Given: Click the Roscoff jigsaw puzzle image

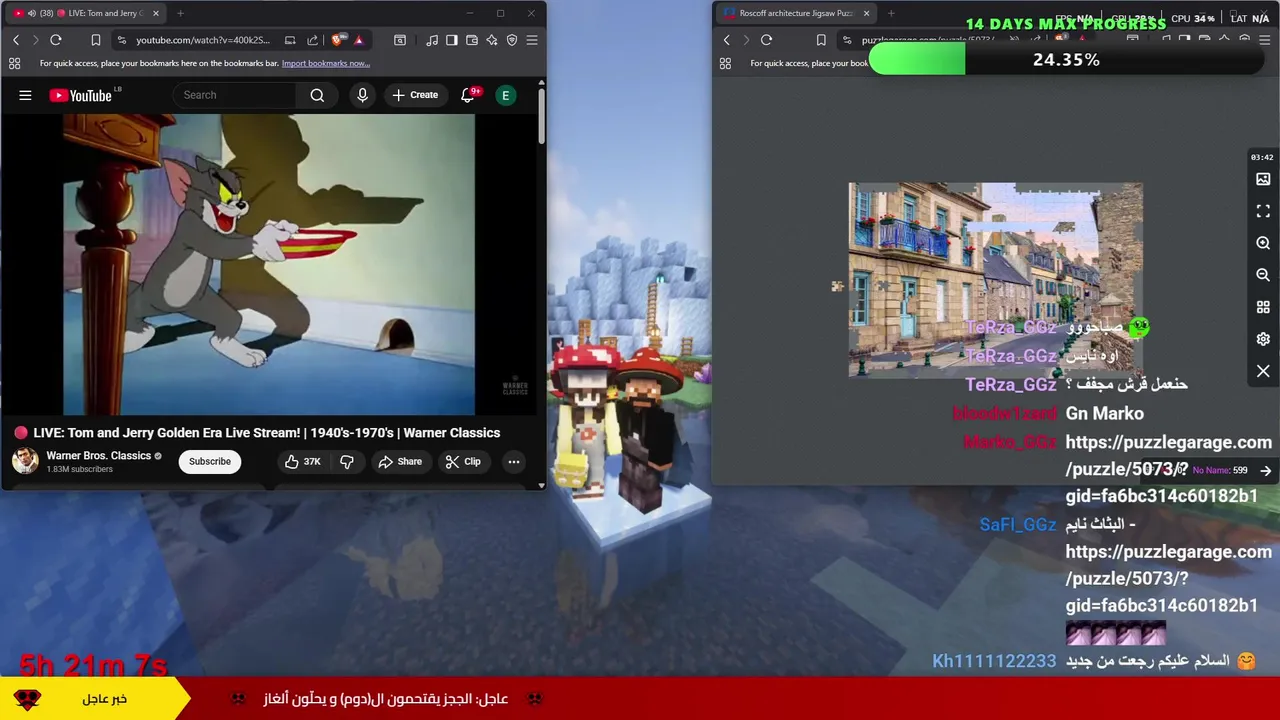Looking at the screenshot, I should pos(995,280).
